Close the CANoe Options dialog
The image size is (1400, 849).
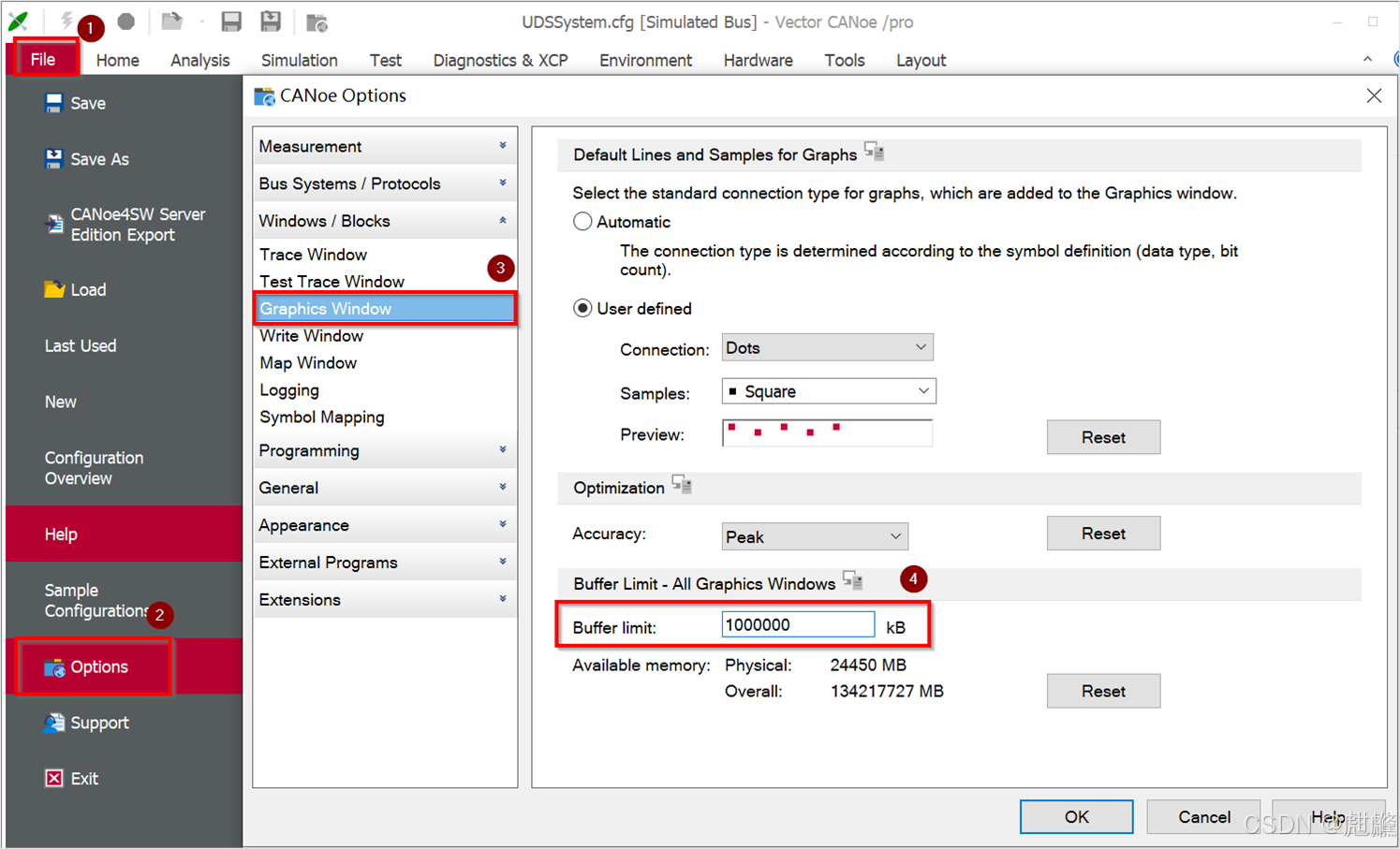[x=1374, y=95]
